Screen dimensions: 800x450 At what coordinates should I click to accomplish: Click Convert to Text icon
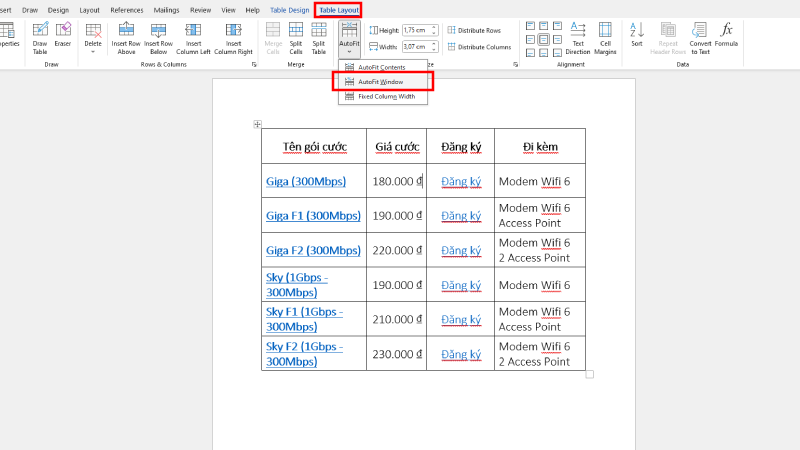(x=700, y=36)
